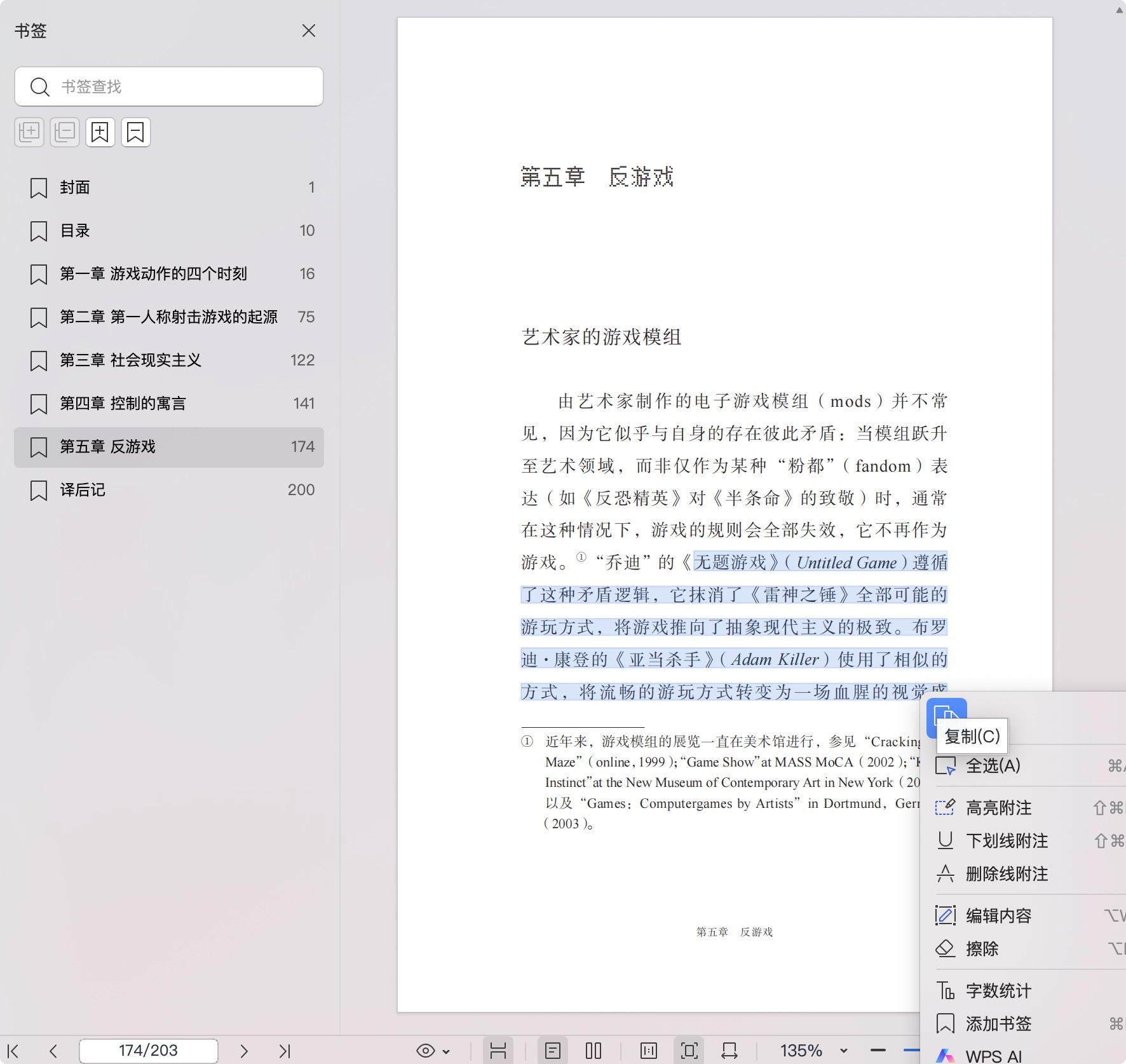Close the 书签 bookmark panel

click(309, 30)
